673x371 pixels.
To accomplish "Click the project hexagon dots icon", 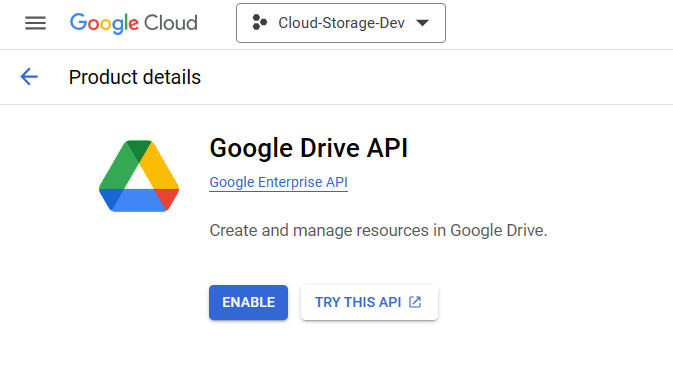I will pyautogui.click(x=259, y=23).
